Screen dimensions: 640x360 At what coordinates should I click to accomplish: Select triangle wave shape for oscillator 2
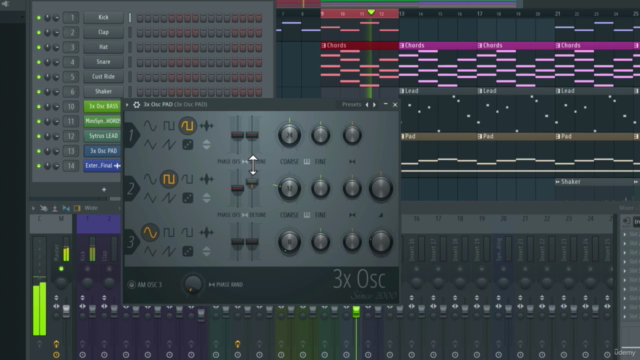[x=150, y=198]
